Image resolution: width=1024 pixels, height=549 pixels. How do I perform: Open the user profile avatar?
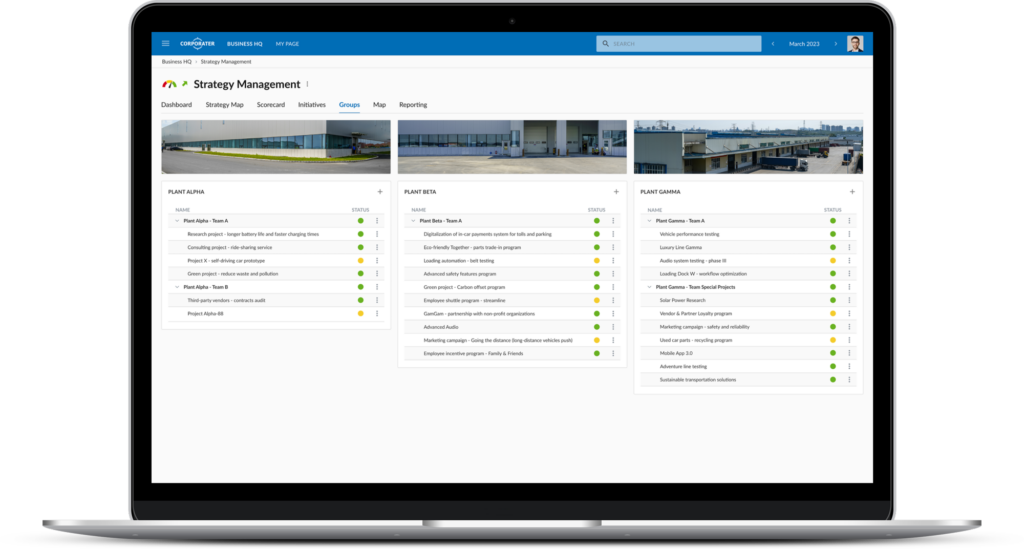tap(855, 44)
